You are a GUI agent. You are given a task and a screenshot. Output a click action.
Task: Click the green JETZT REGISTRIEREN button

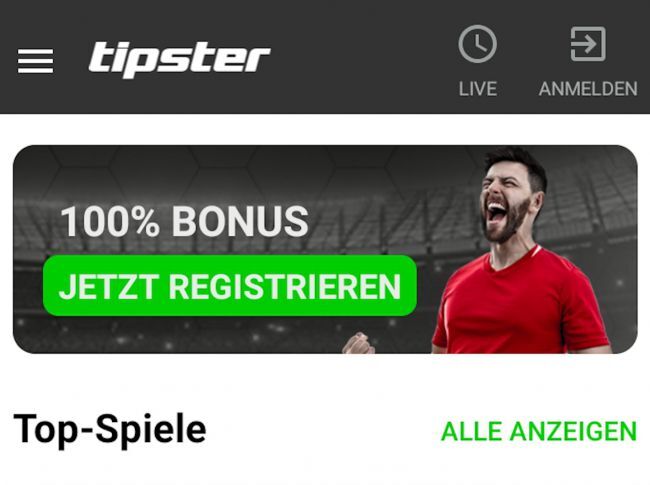pyautogui.click(x=230, y=286)
